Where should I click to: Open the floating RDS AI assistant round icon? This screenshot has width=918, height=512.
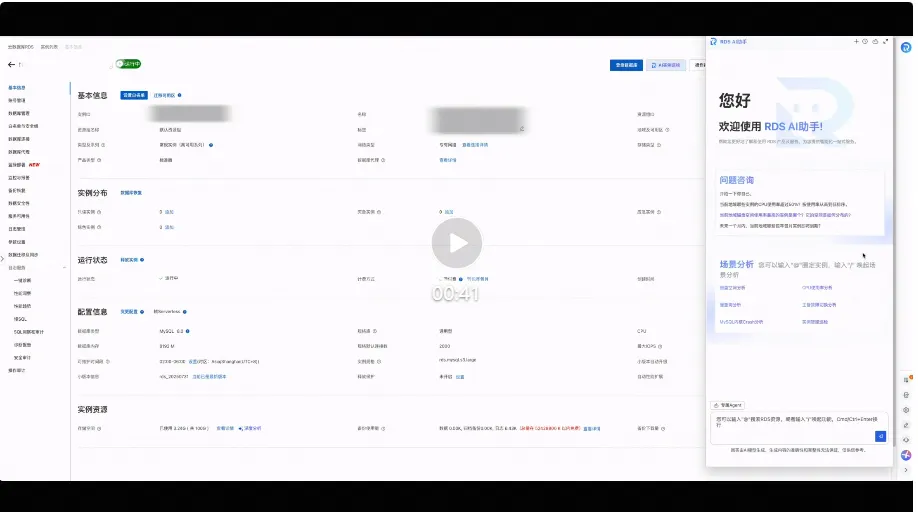(x=906, y=47)
